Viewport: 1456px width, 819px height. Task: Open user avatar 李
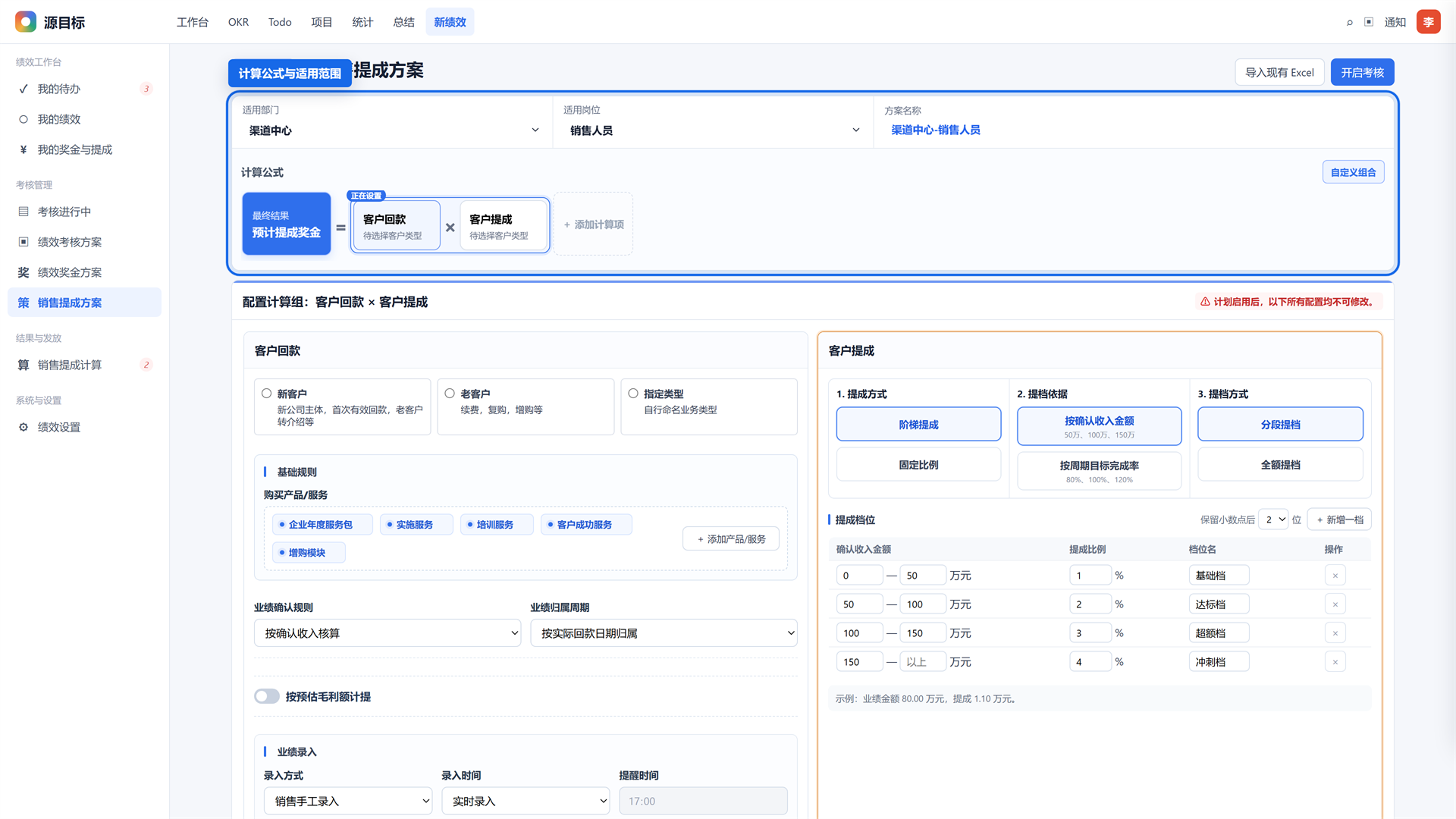(1429, 22)
